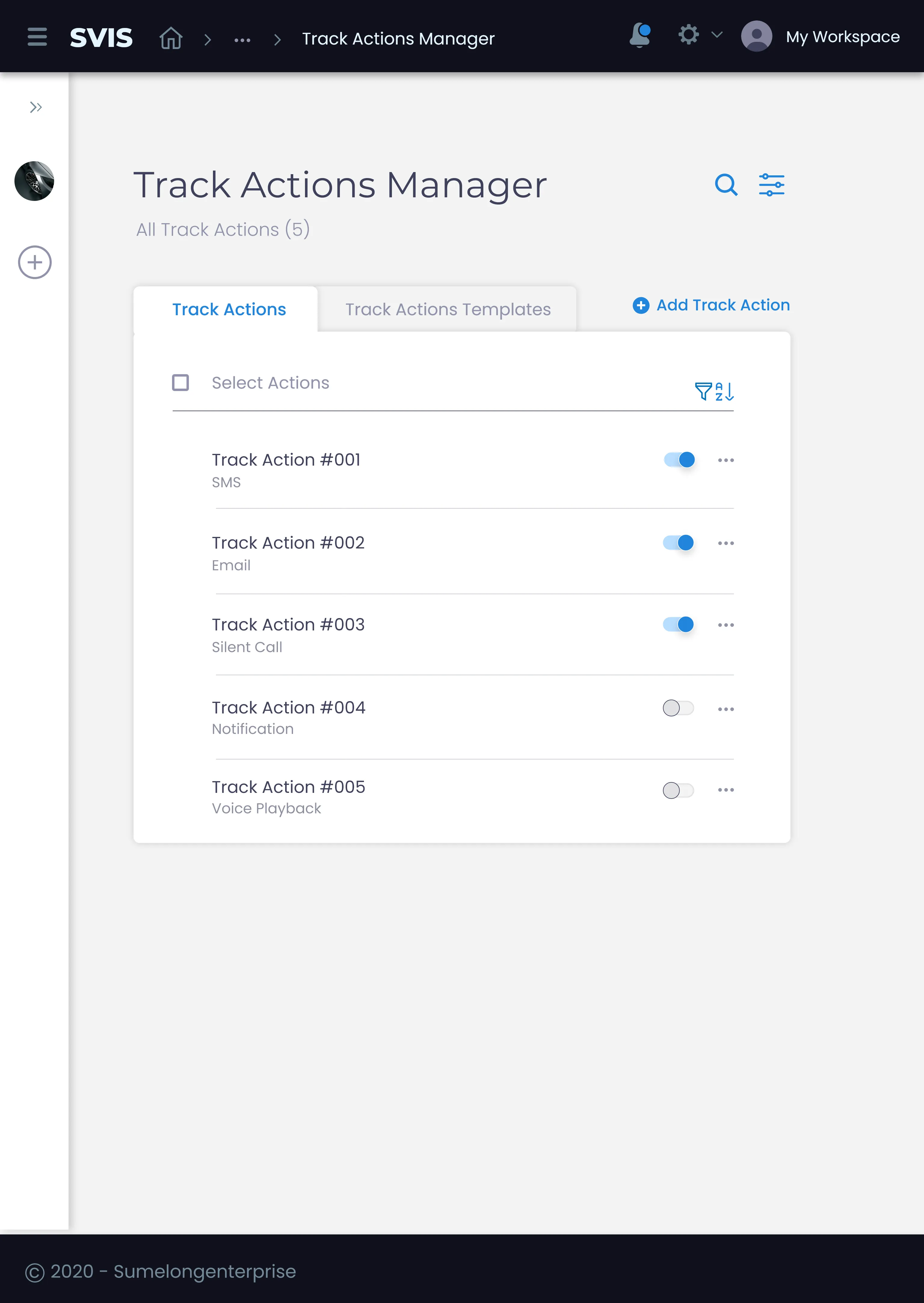The width and height of the screenshot is (924, 1303).
Task: Click the Email type label
Action: (231, 565)
